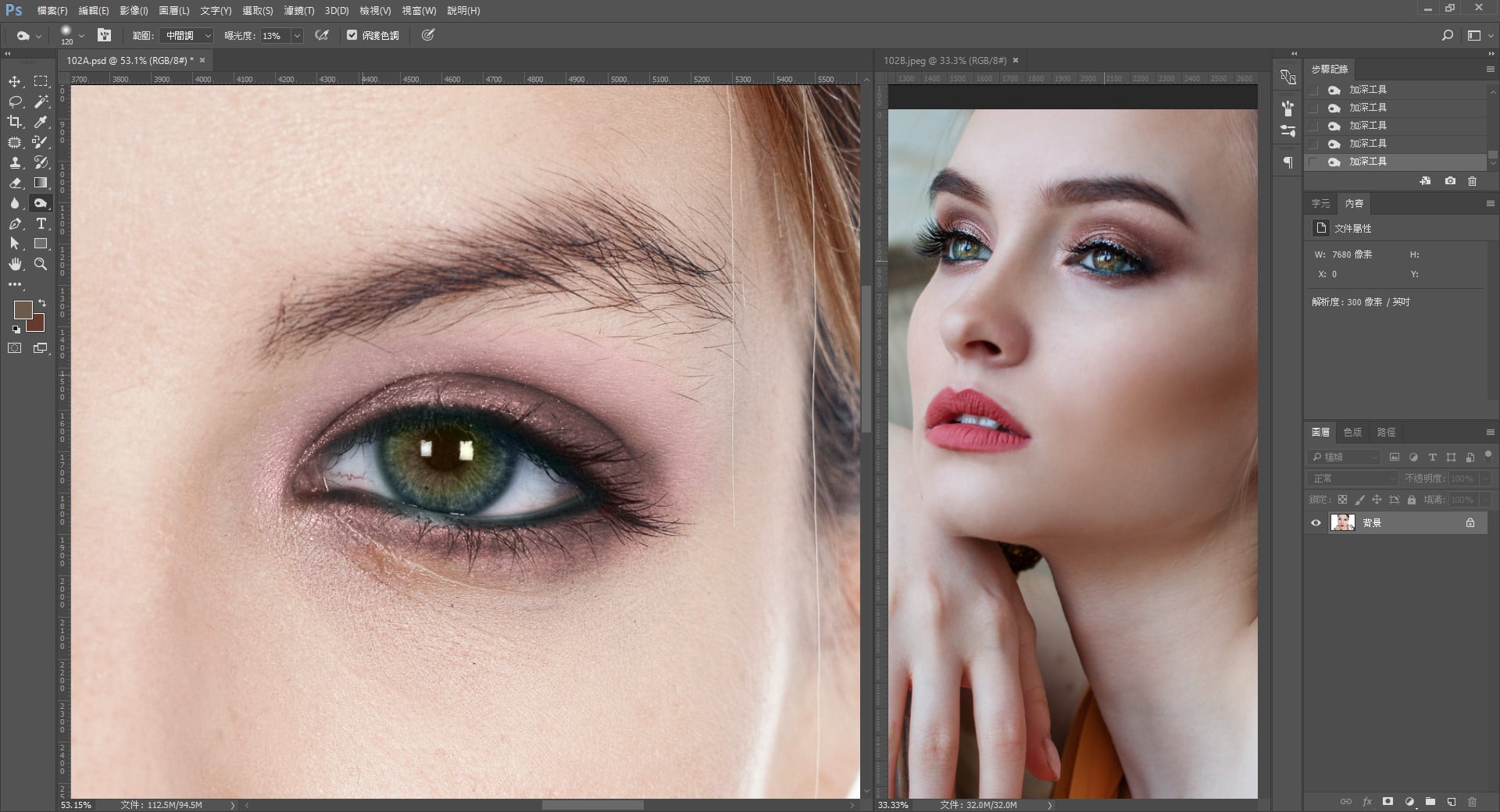The height and width of the screenshot is (812, 1500).
Task: Select the Eraser tool
Action: point(15,183)
